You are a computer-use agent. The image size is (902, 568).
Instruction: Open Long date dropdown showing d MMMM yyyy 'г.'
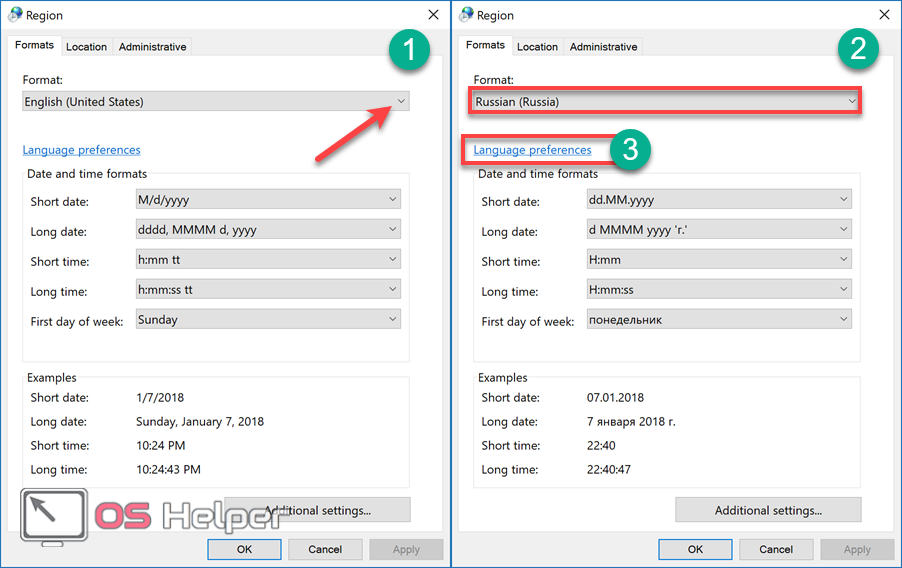pyautogui.click(x=719, y=230)
